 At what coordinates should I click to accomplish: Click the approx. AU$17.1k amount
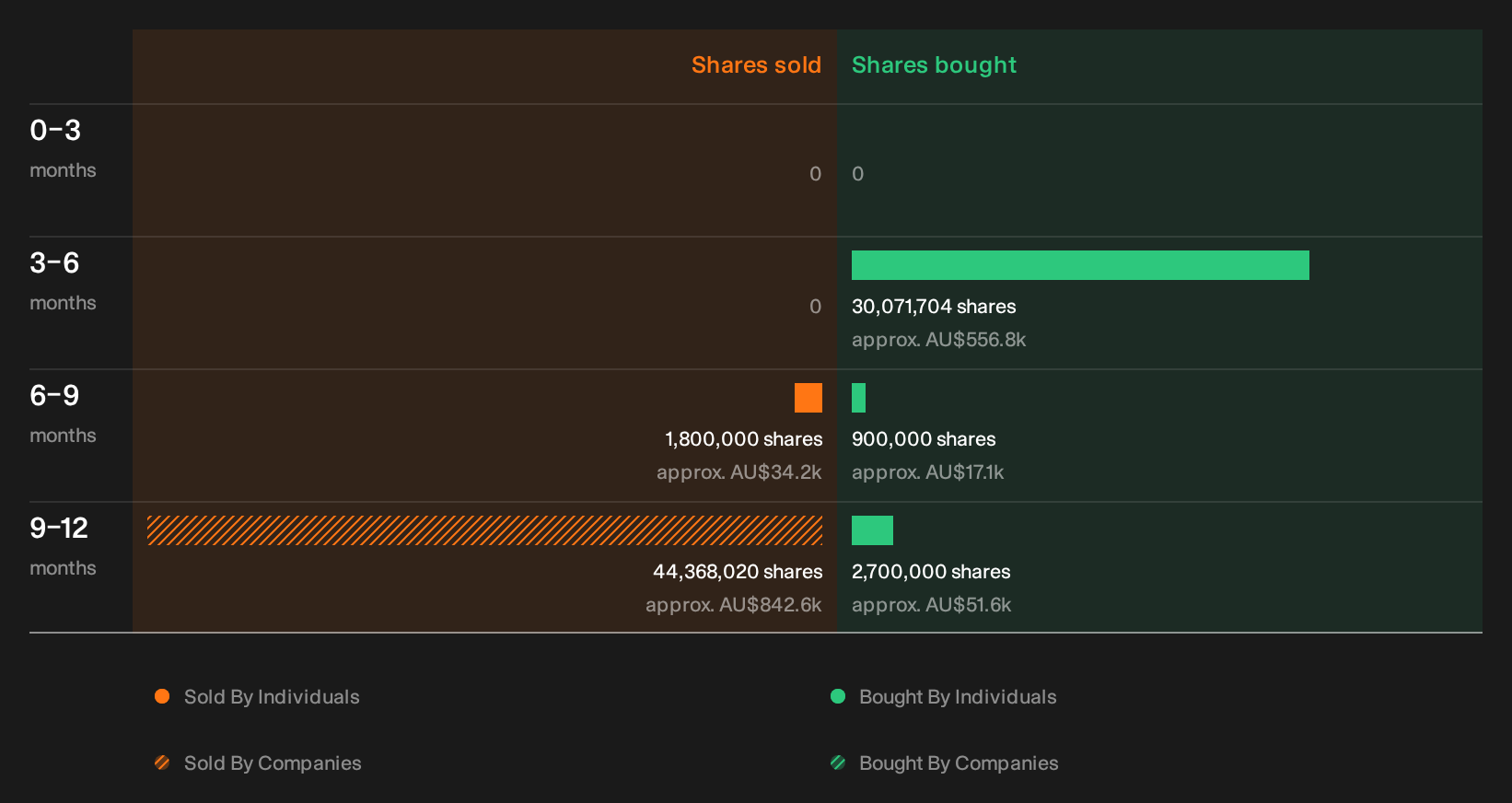[x=927, y=472]
